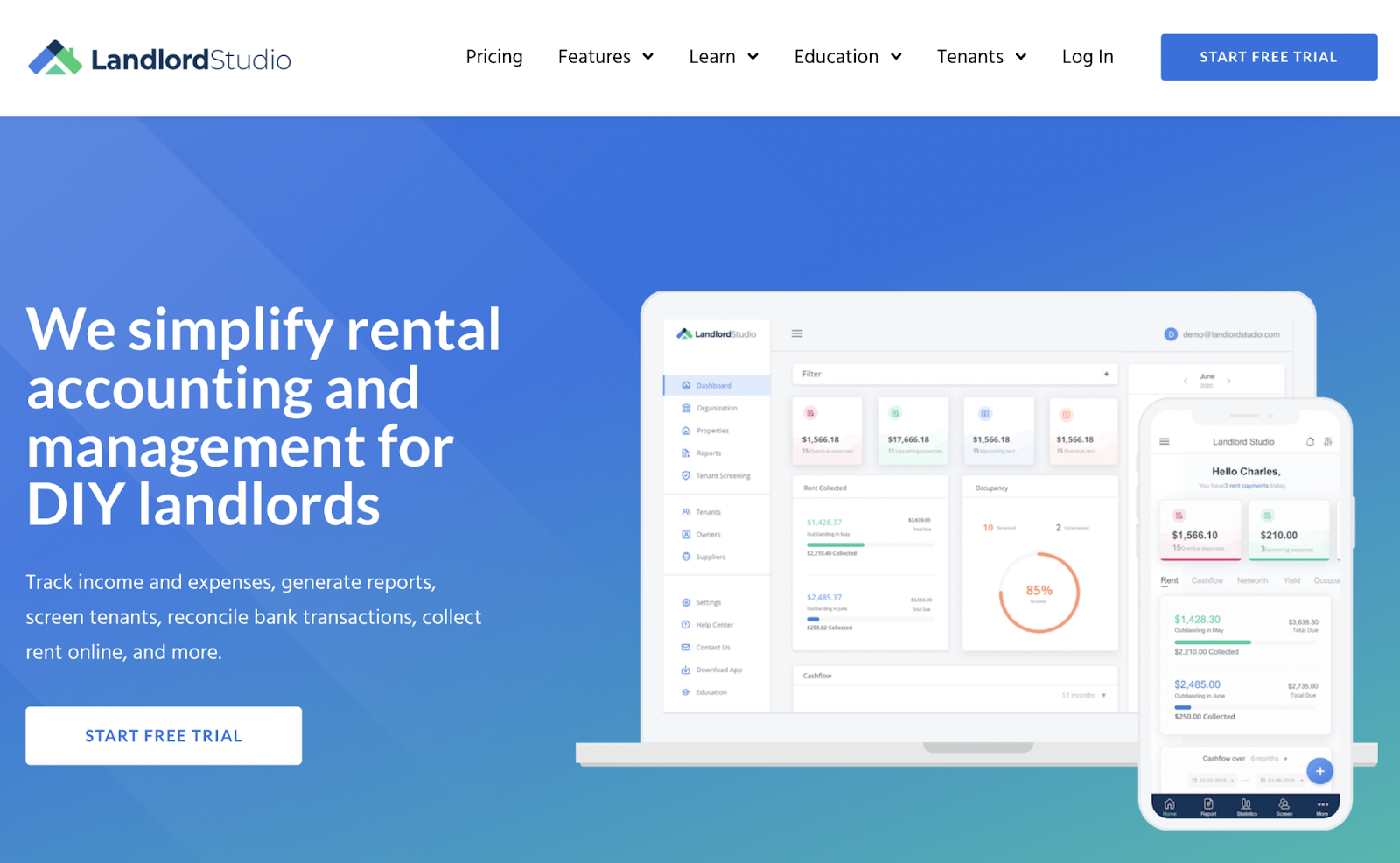Open the $1,566.10 overdue expenses phone card

(x=1200, y=530)
